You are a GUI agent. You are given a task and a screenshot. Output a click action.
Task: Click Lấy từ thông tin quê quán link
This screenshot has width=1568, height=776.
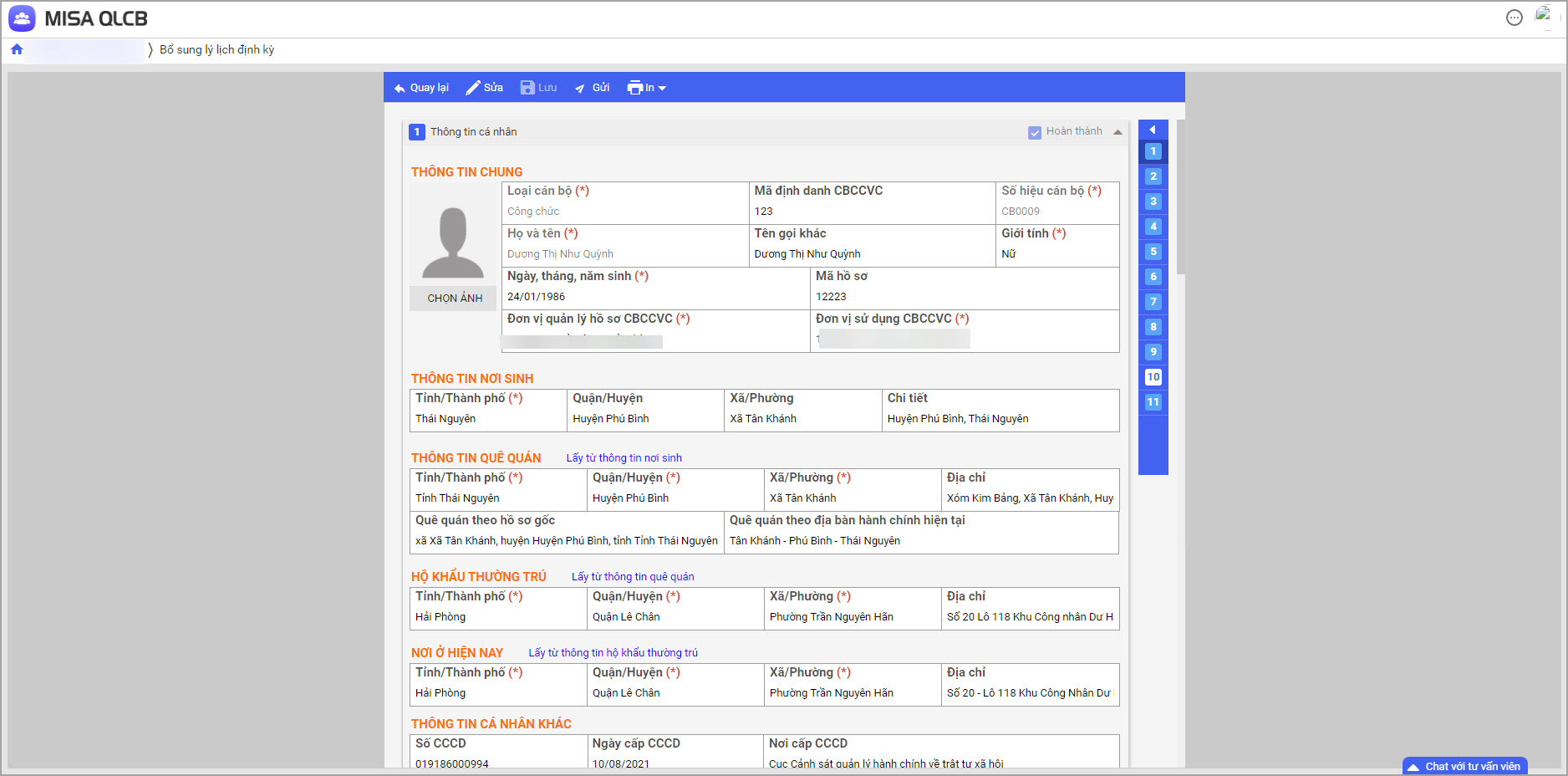click(632, 577)
